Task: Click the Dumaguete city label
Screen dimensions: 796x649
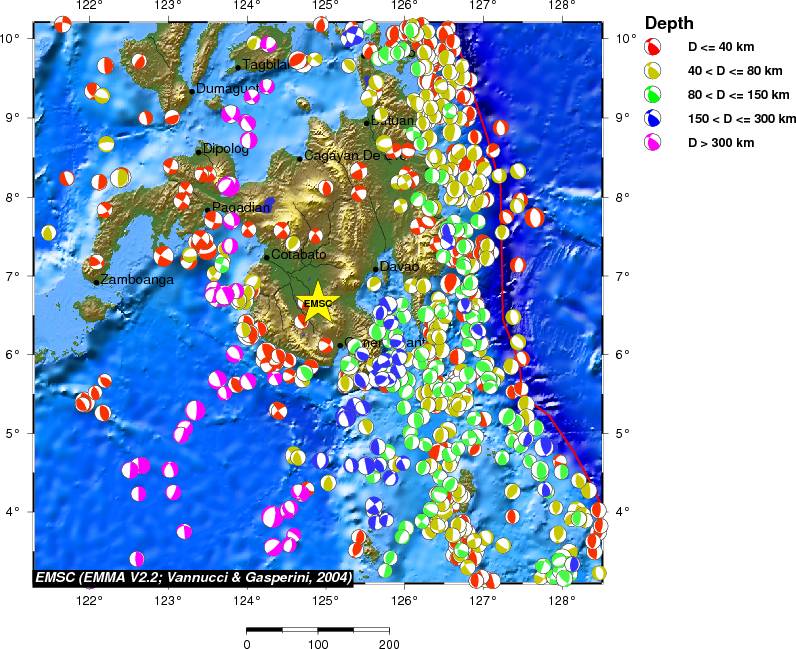Action: (227, 89)
